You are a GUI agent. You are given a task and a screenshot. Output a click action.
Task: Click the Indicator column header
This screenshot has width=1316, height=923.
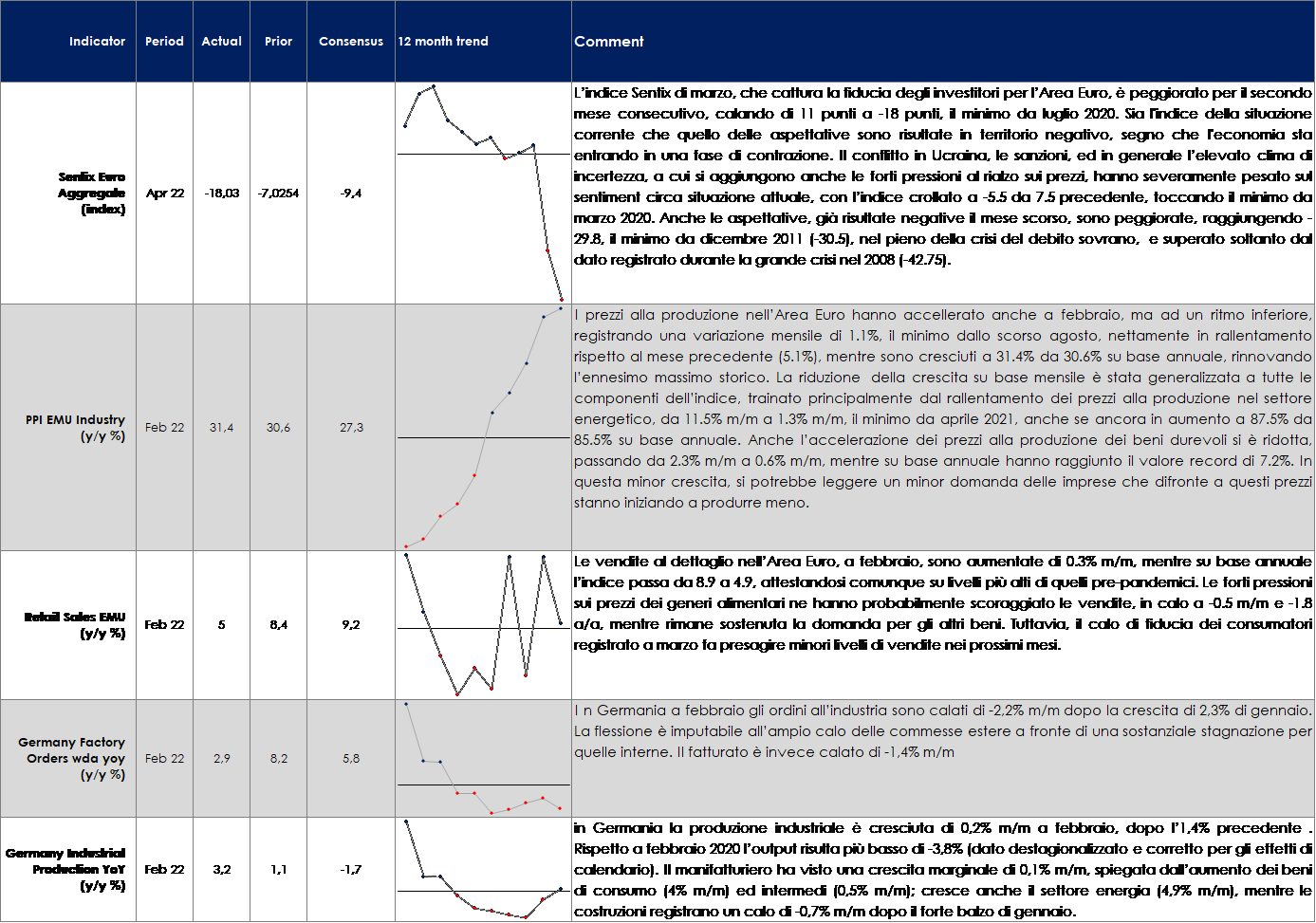97,42
